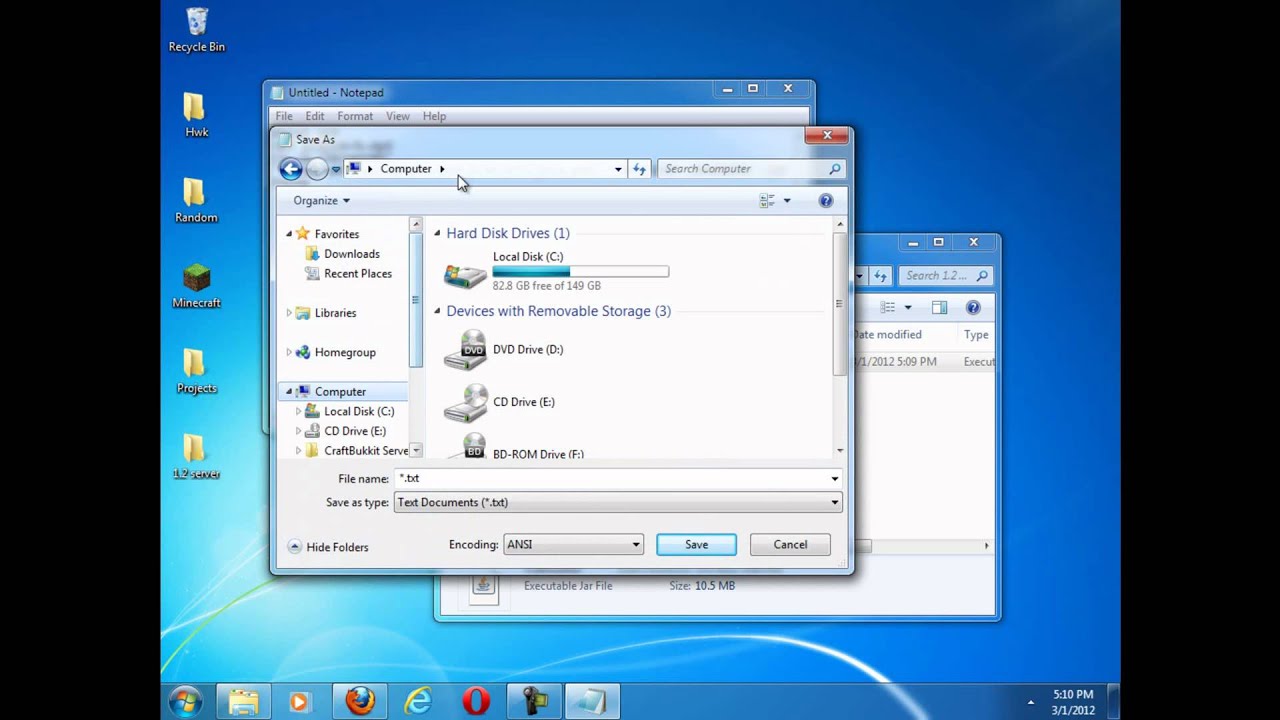
Task: Select the Random desktop folder
Action: 196,201
